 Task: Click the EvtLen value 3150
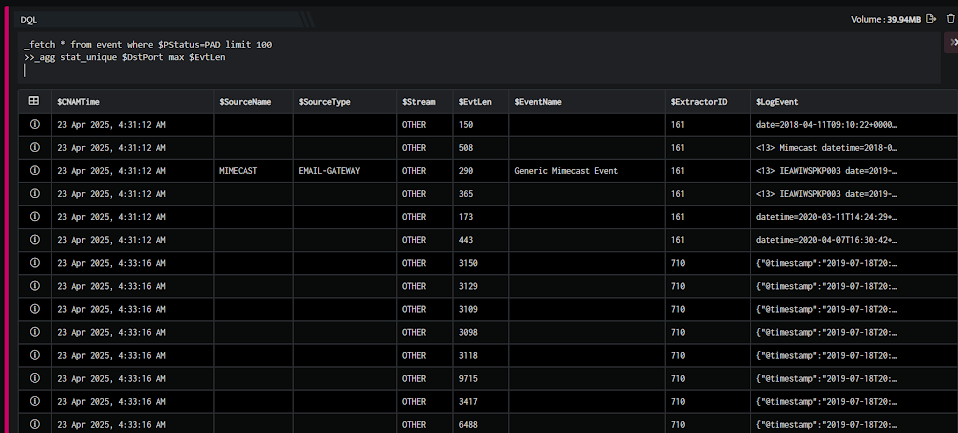[468, 263]
